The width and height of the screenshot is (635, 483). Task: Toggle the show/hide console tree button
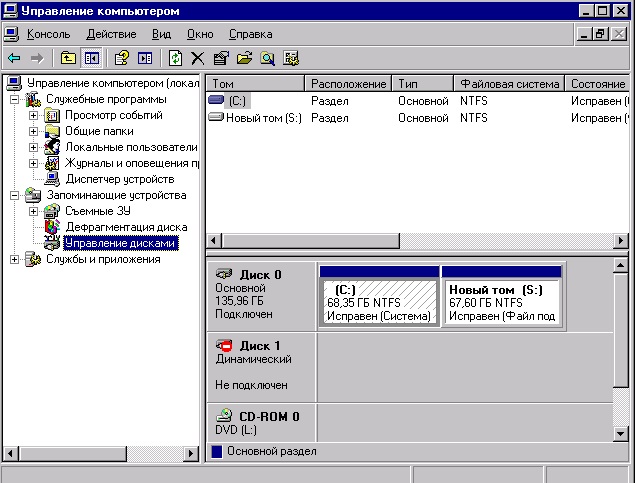tap(91, 58)
